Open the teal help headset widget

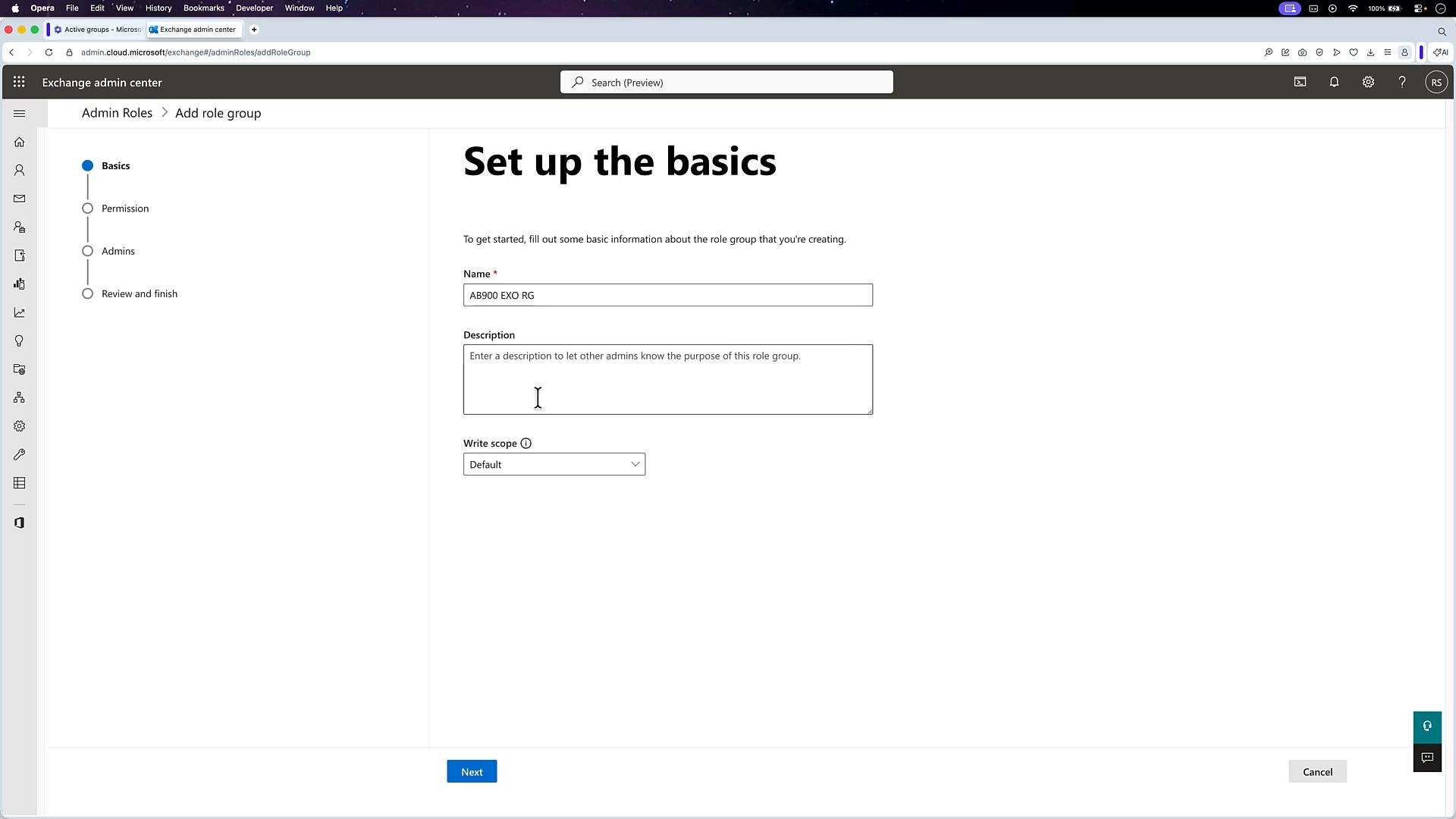tap(1427, 726)
